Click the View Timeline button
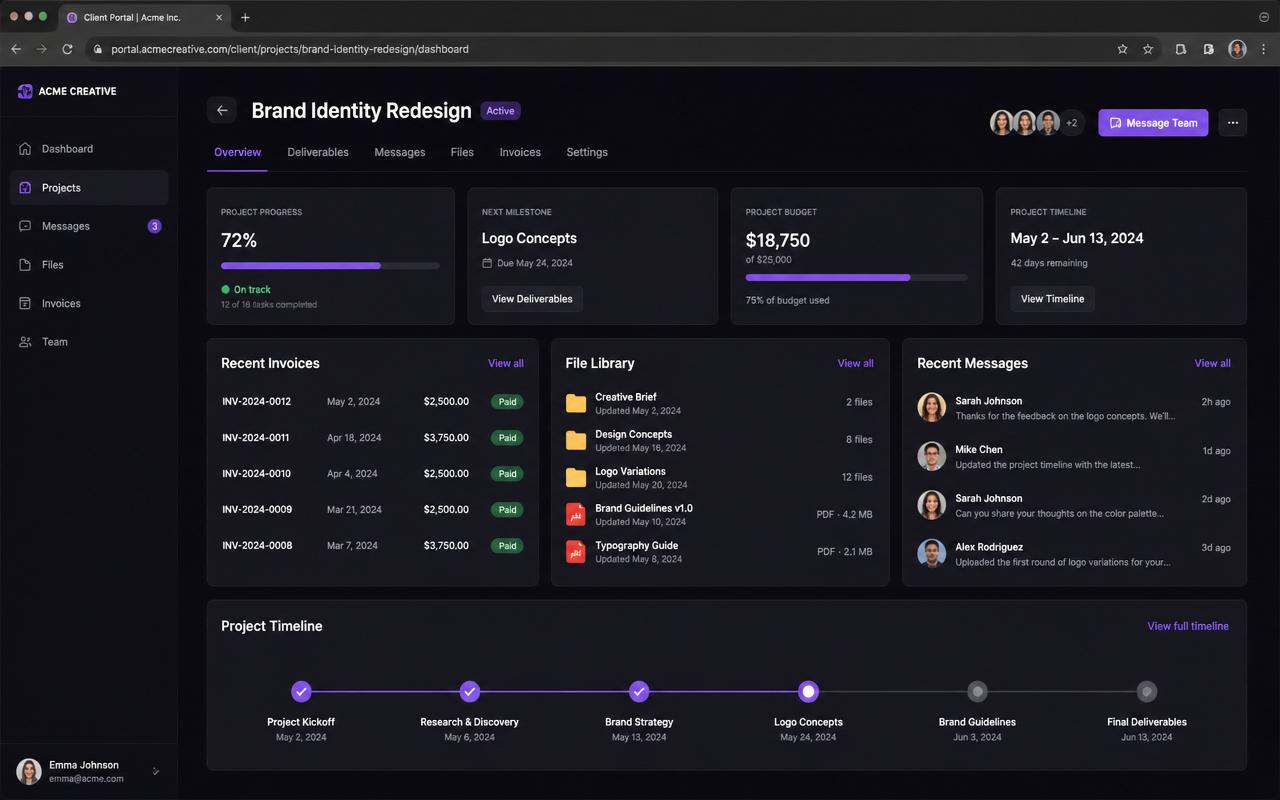Viewport: 1280px width, 800px height. click(1052, 299)
